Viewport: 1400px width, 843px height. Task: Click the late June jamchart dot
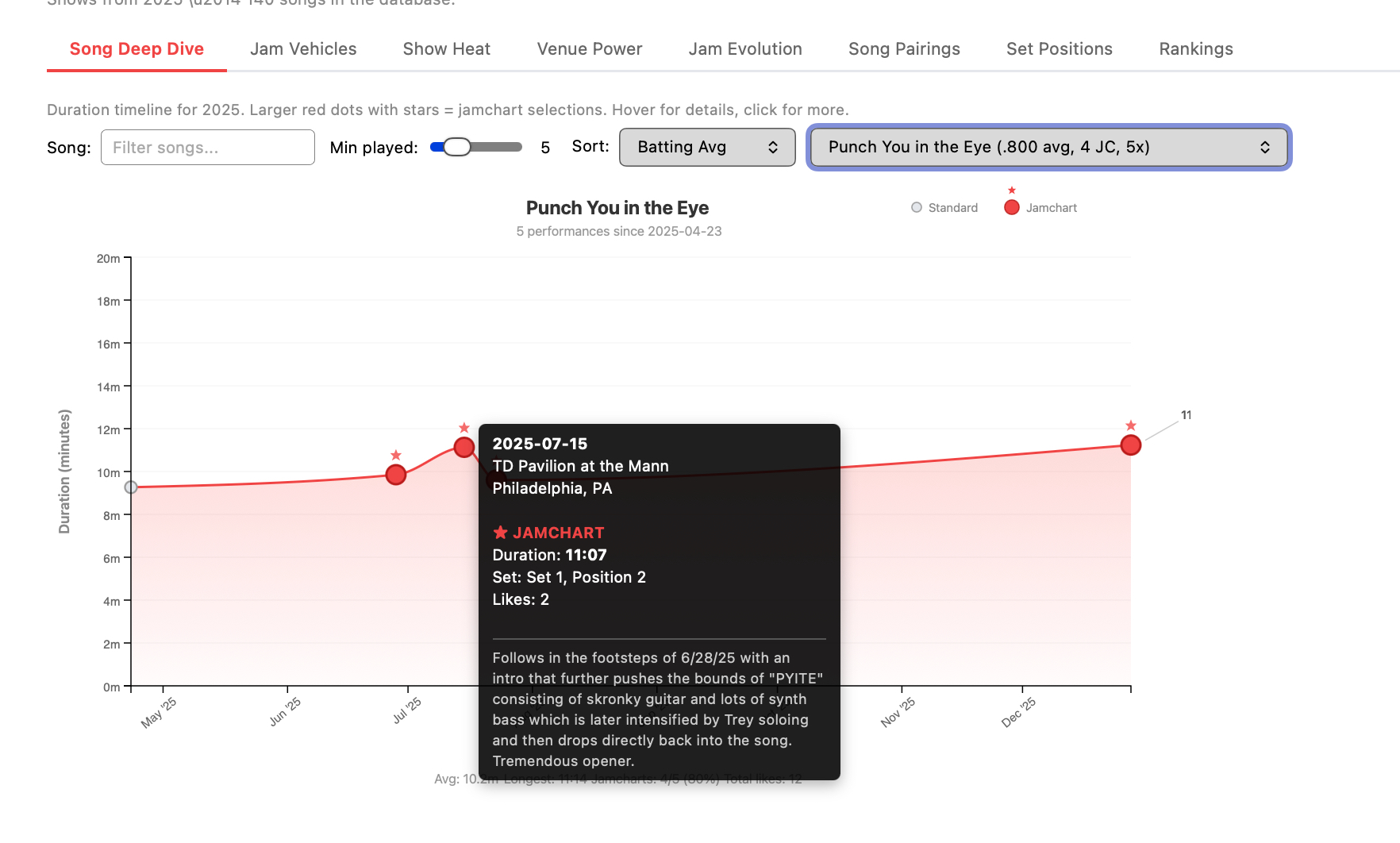396,475
